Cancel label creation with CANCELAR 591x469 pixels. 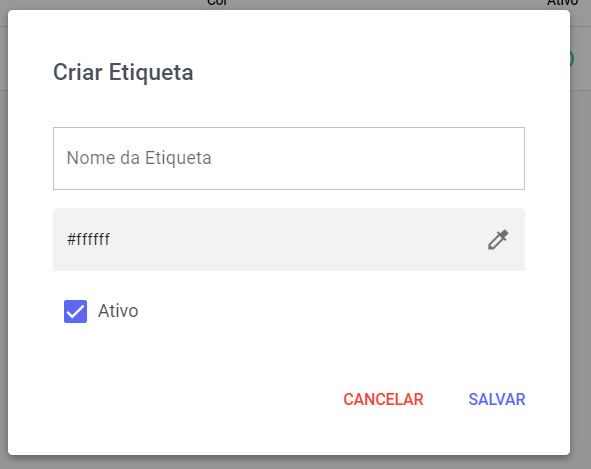[x=383, y=400]
